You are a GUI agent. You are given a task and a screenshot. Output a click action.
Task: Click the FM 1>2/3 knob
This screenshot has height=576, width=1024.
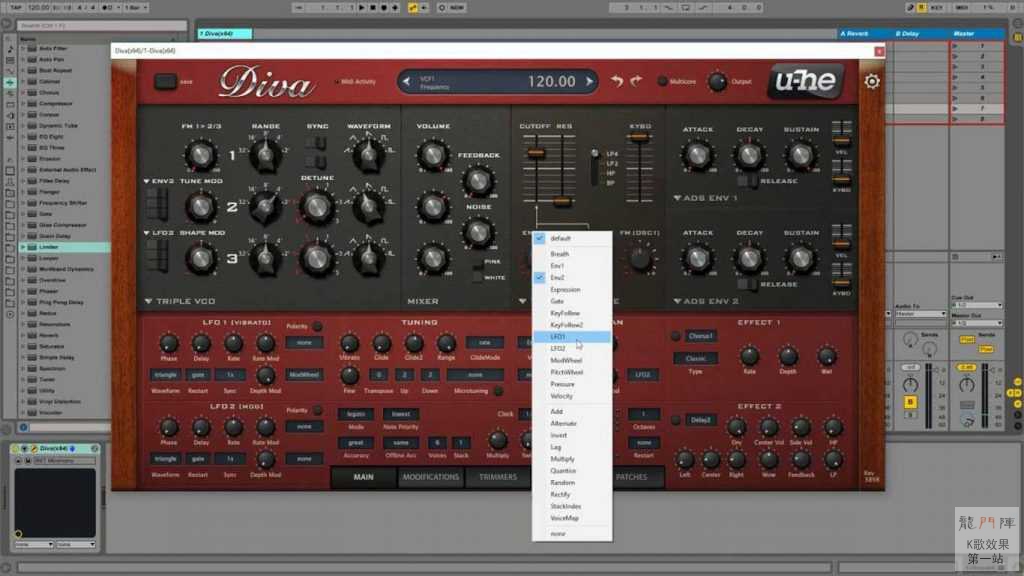point(200,155)
